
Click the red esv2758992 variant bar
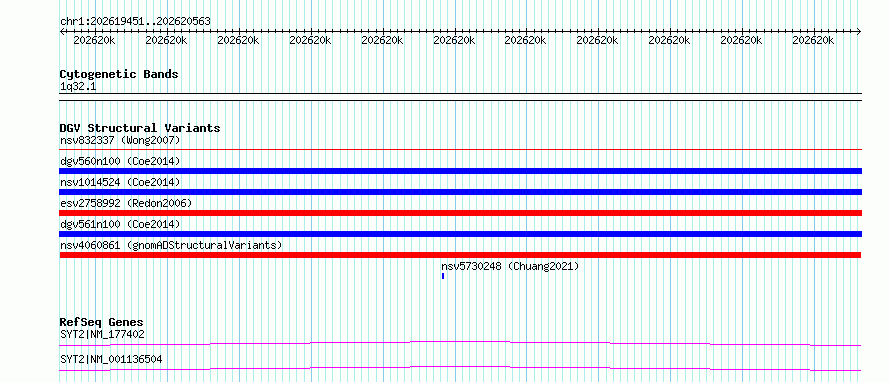click(x=460, y=213)
